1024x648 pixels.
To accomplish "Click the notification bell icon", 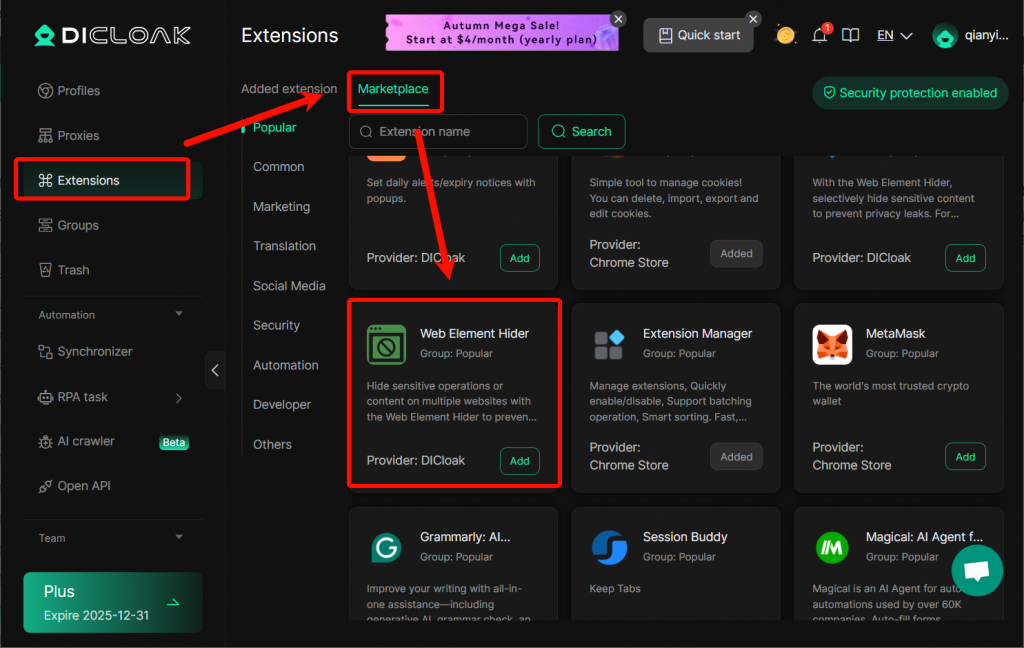I will point(819,36).
